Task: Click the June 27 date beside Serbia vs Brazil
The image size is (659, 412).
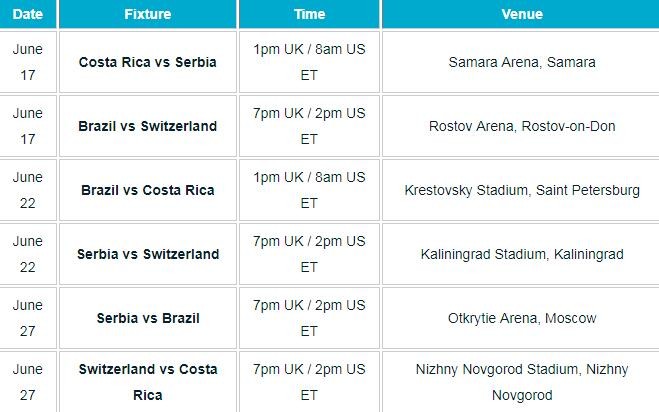Action: tap(28, 318)
